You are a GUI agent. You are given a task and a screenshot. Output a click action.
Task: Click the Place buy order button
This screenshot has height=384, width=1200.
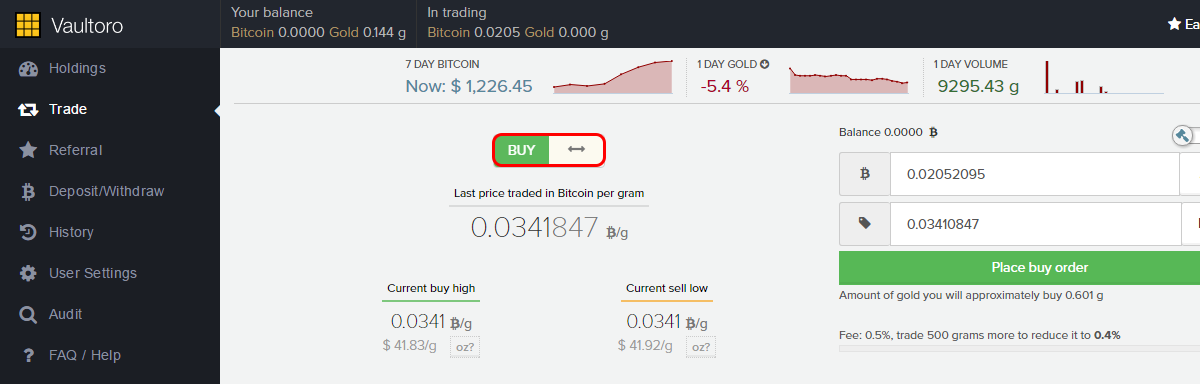[1019, 267]
